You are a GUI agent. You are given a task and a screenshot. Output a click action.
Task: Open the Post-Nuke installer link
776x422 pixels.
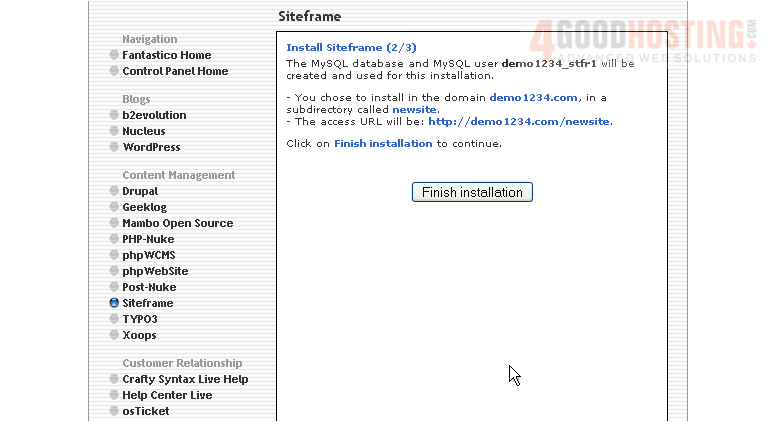point(149,287)
